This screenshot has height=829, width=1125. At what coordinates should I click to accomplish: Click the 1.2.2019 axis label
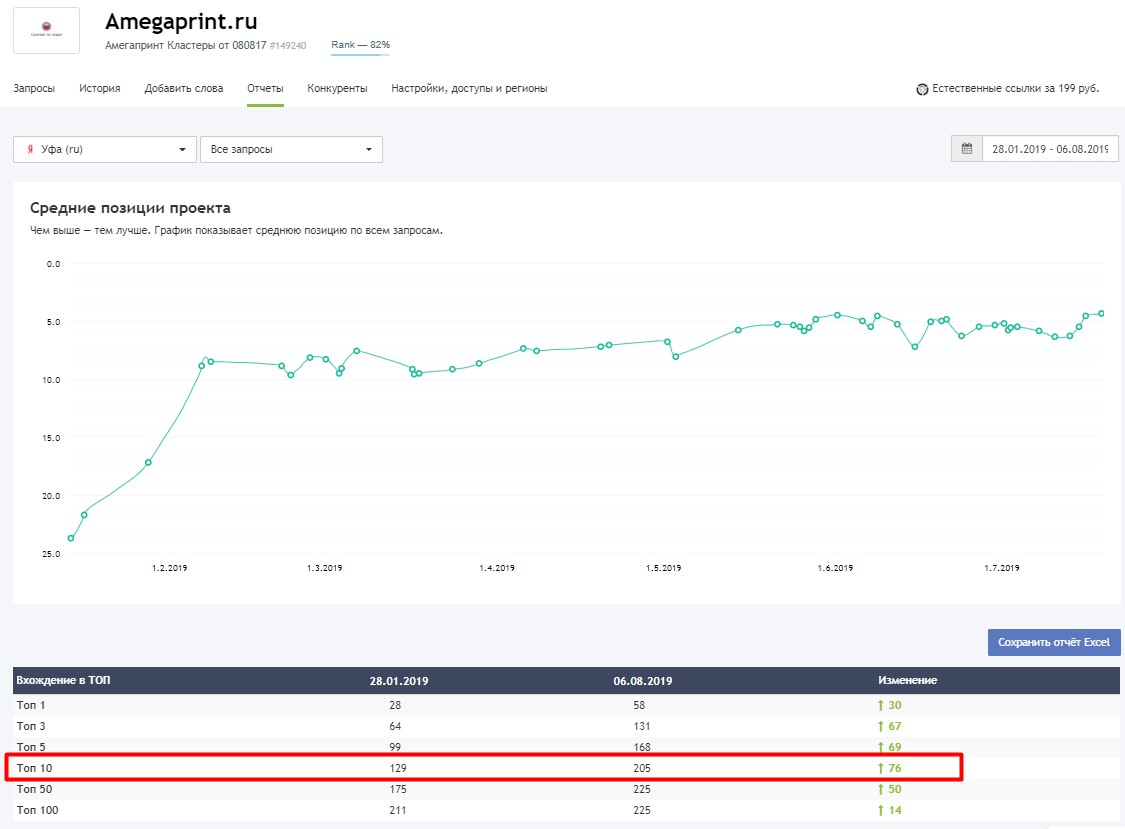pyautogui.click(x=169, y=568)
